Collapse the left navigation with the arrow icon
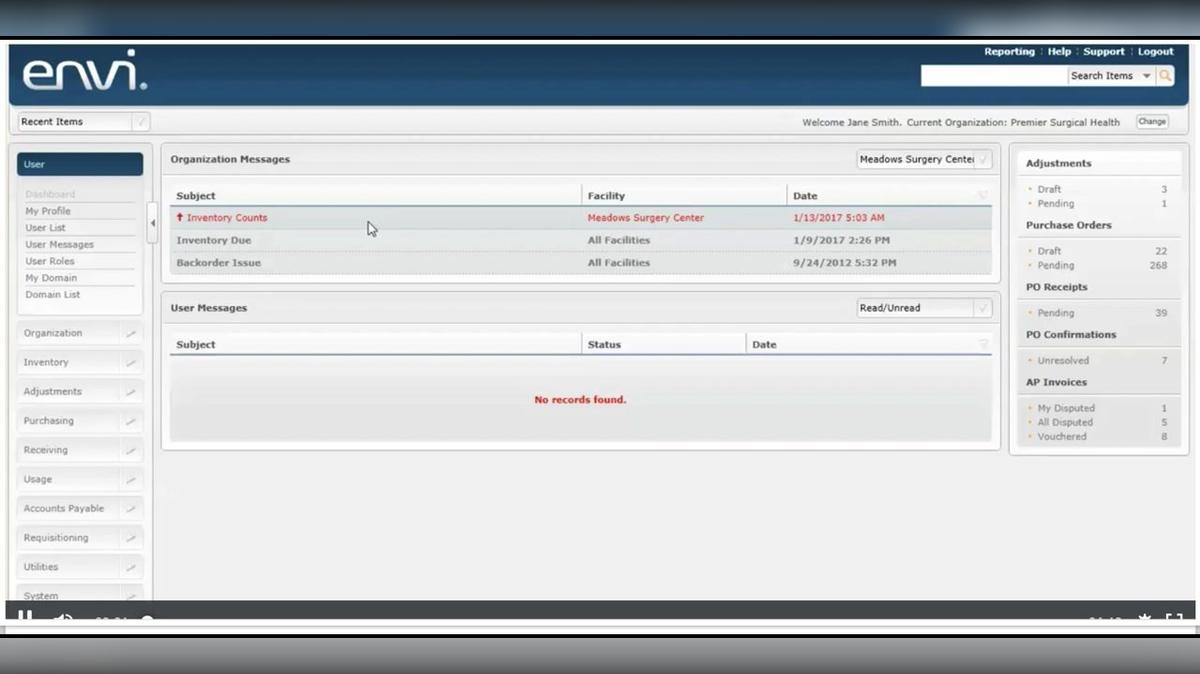The width and height of the screenshot is (1200, 674). (152, 223)
